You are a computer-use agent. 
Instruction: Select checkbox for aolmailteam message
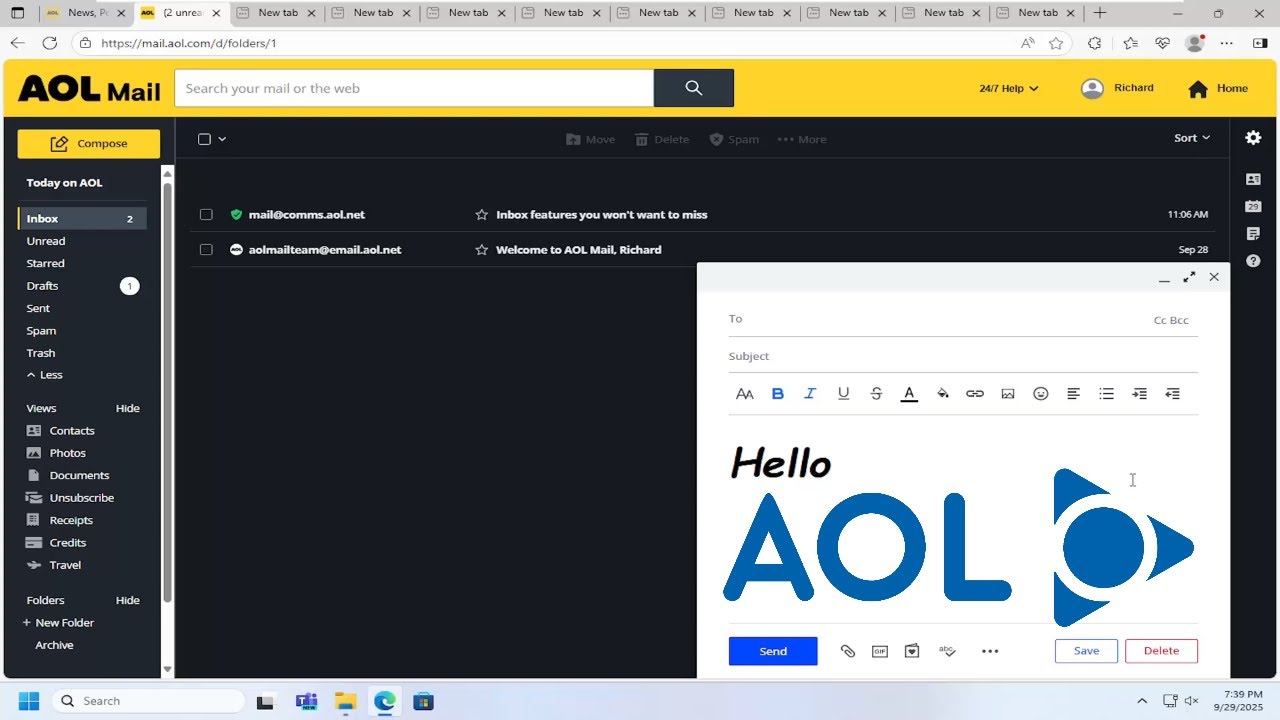click(206, 249)
